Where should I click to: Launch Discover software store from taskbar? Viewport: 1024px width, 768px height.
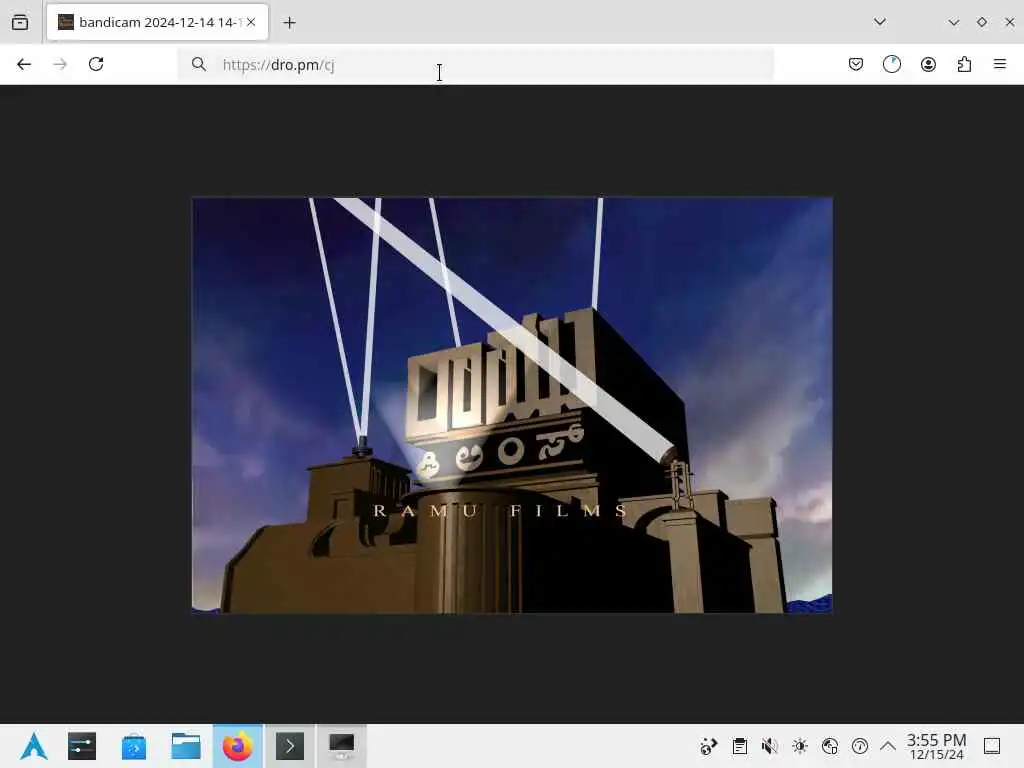point(134,746)
